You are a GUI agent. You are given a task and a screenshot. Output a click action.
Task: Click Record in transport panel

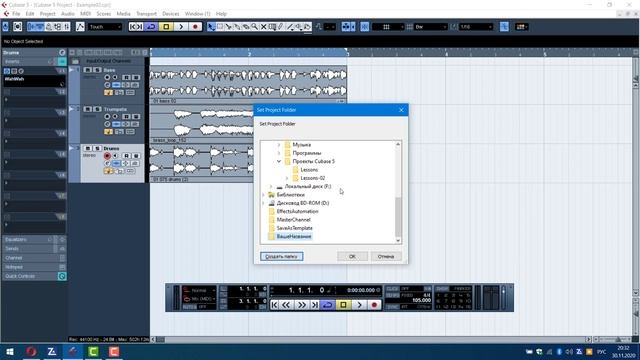point(374,305)
